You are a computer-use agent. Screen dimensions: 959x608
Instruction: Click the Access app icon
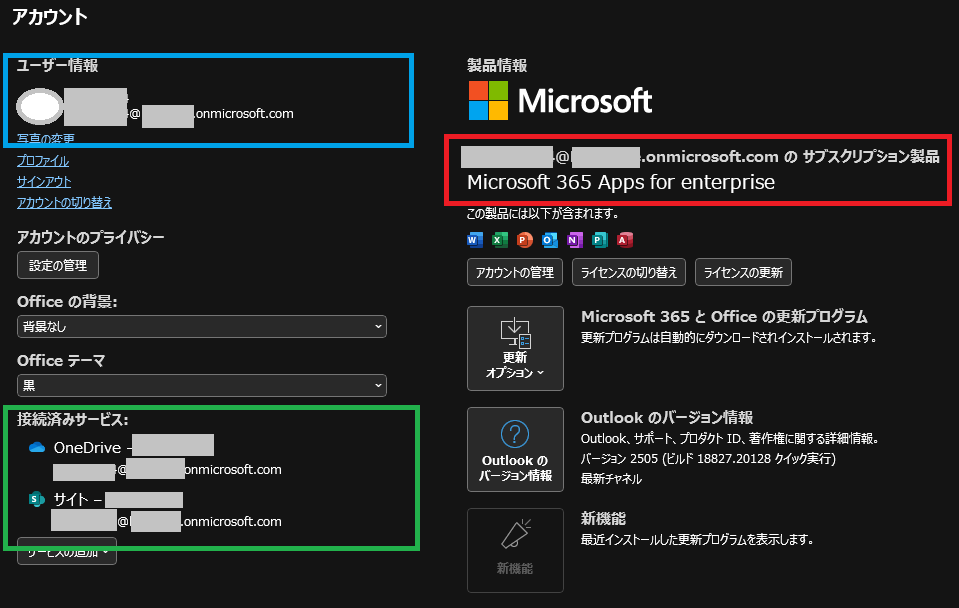[x=624, y=240]
